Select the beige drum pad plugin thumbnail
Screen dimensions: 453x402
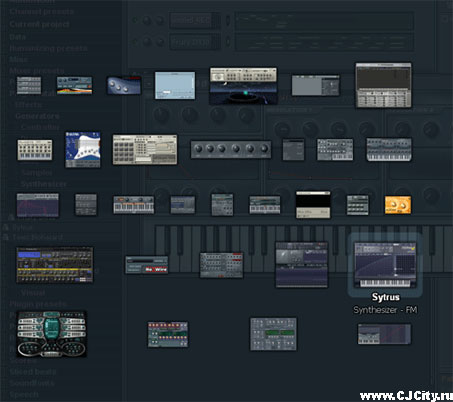pyautogui.click(x=145, y=149)
